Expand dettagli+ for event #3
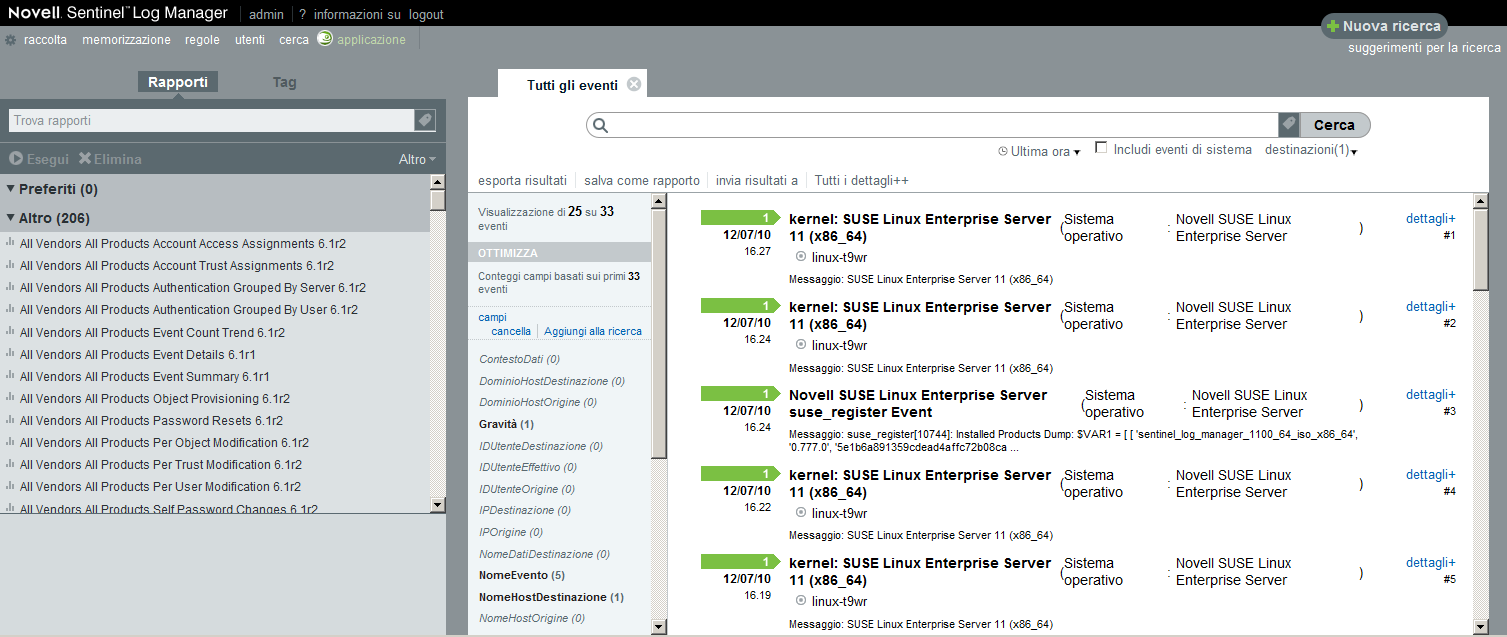 [1431, 394]
